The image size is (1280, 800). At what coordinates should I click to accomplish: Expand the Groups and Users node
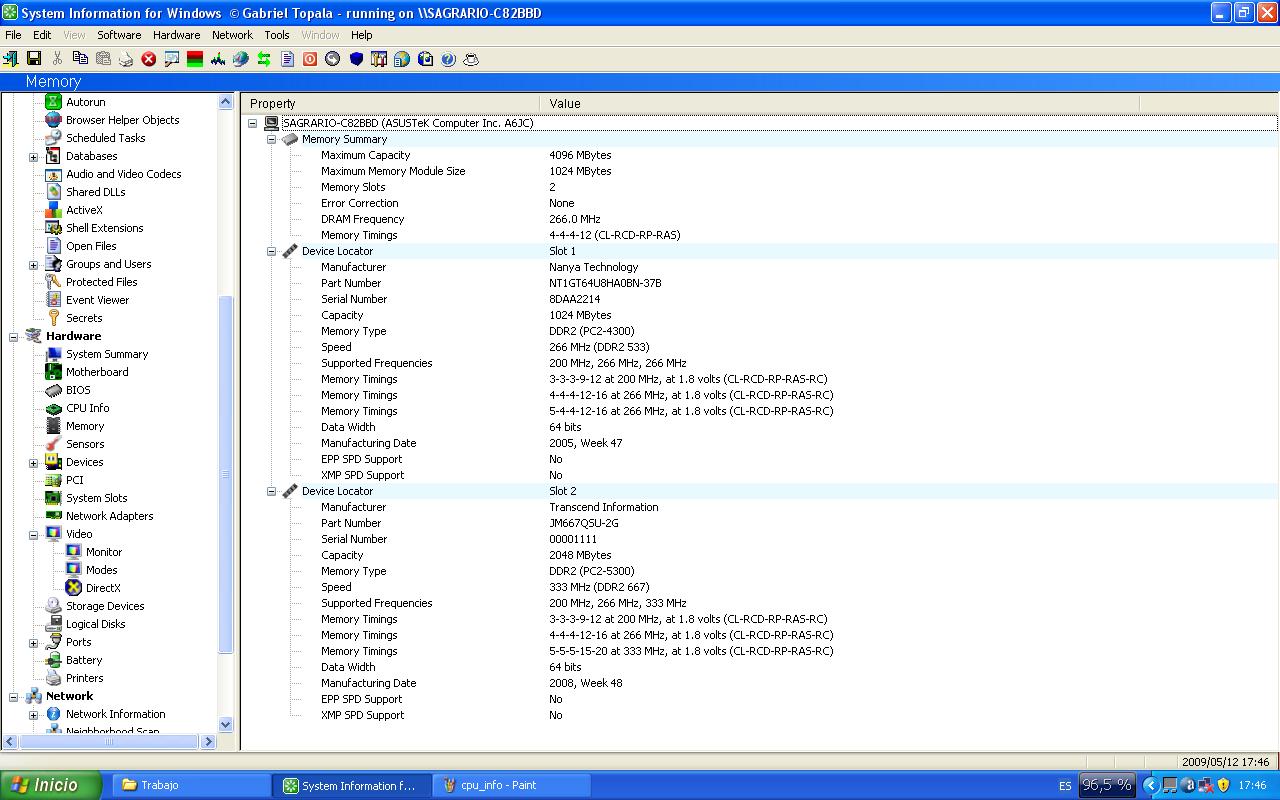[33, 265]
